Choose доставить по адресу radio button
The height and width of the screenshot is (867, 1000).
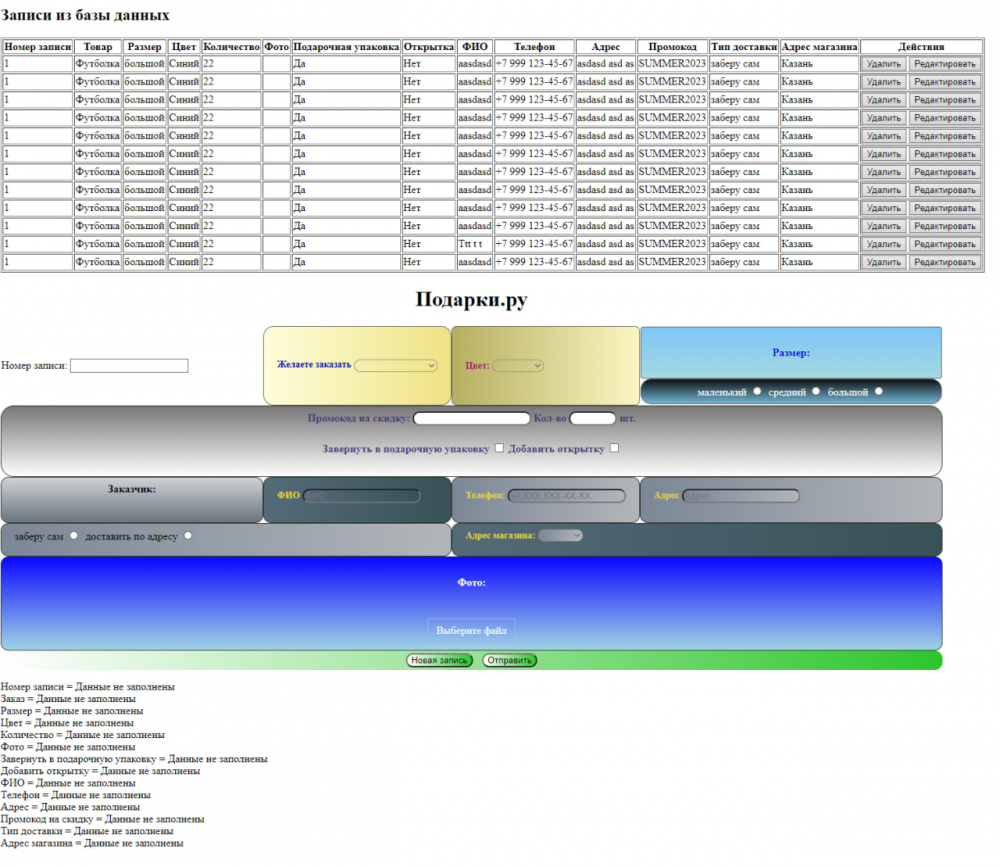pos(188,536)
